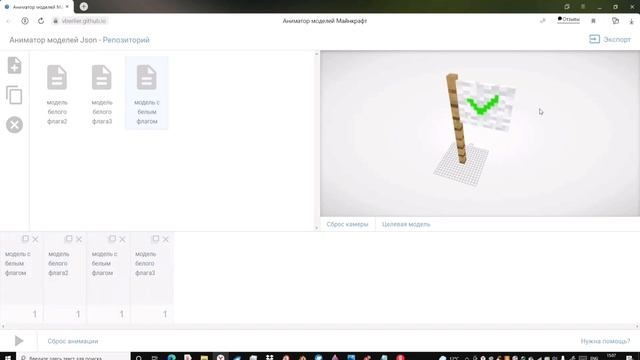Click duration field of модель белого флага2 frame
The height and width of the screenshot is (360, 640).
[x=64, y=314]
